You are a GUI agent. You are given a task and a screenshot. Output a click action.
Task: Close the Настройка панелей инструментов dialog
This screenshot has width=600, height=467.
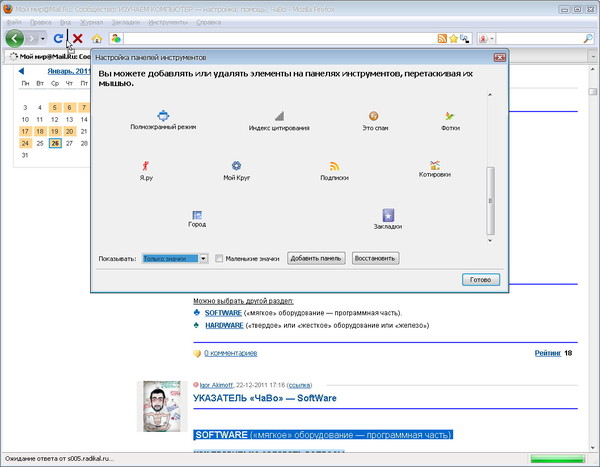499,57
